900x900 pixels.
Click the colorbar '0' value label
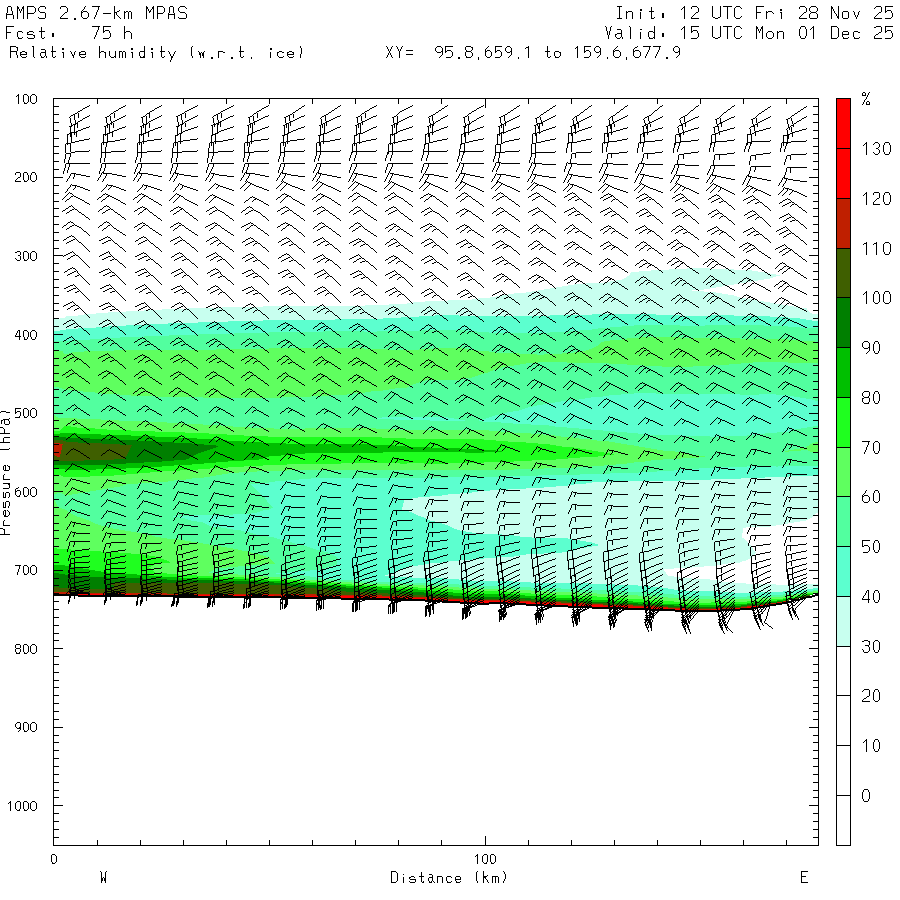point(866,796)
